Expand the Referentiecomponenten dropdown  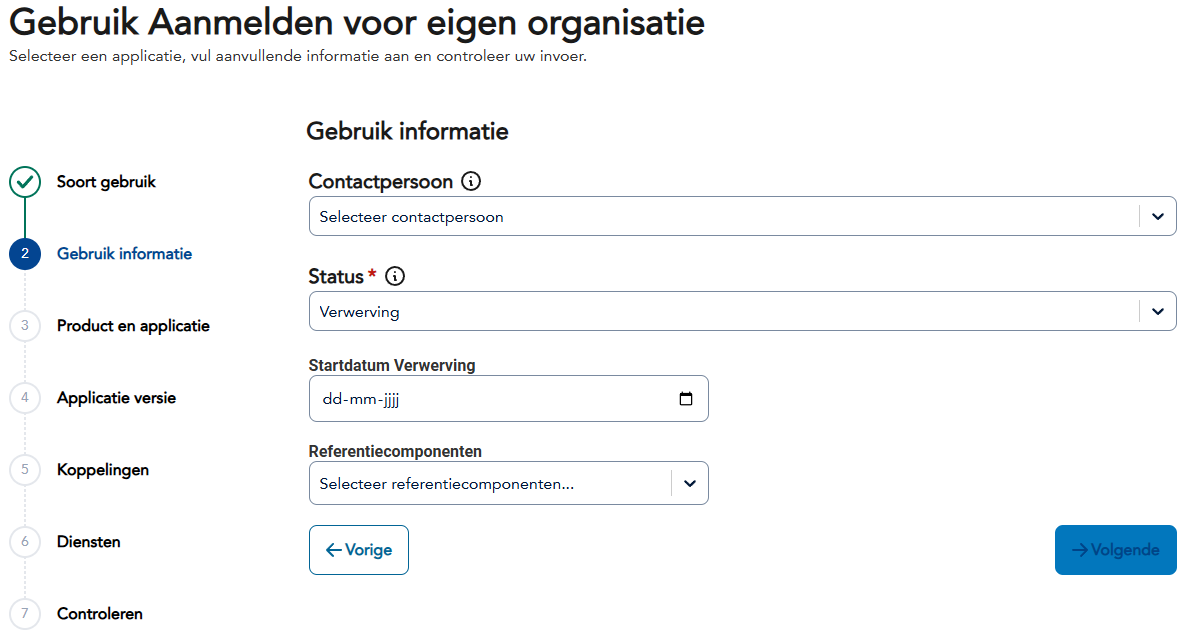689,483
